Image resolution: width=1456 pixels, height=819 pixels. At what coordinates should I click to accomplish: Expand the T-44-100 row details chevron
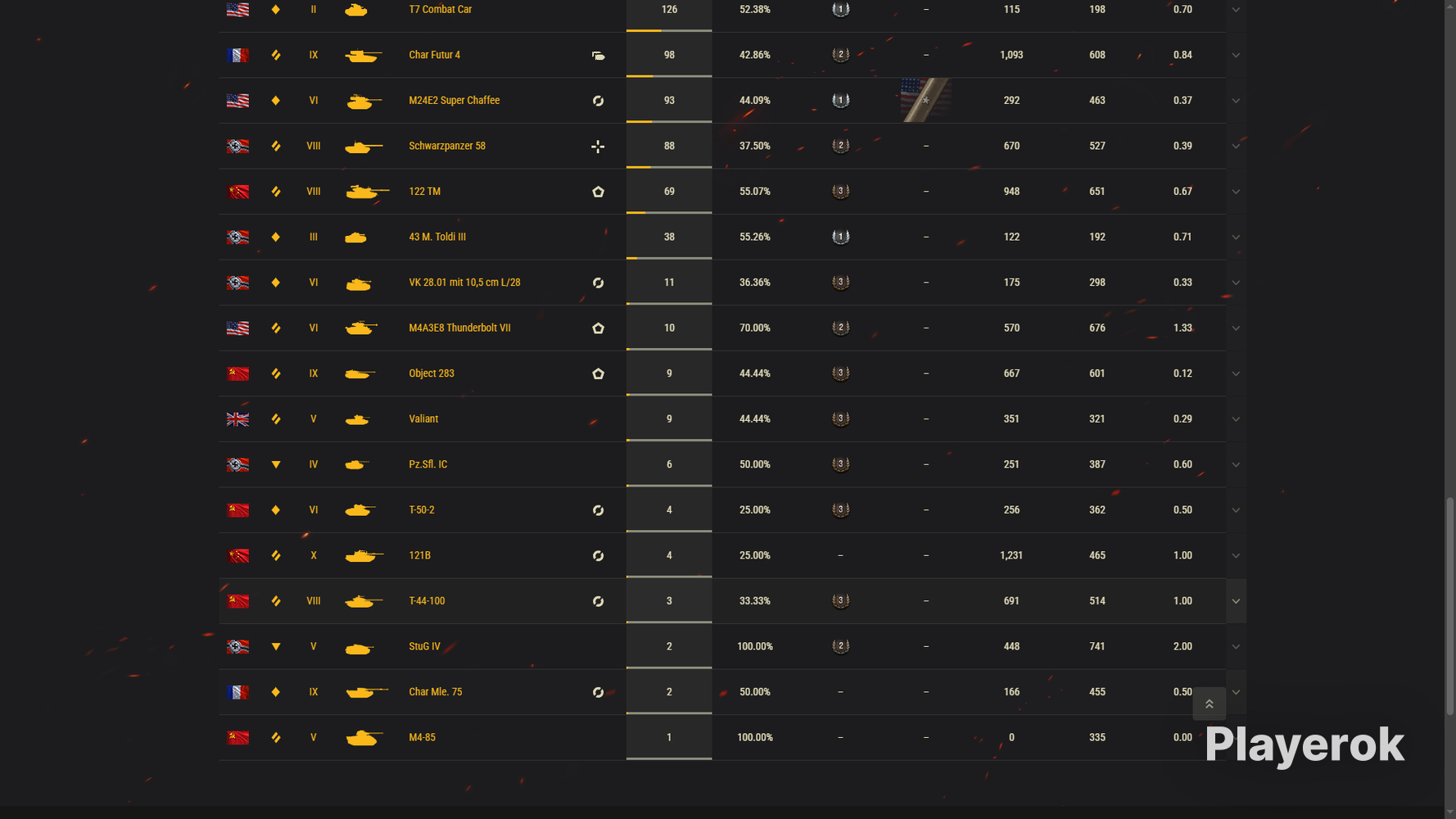tap(1236, 601)
